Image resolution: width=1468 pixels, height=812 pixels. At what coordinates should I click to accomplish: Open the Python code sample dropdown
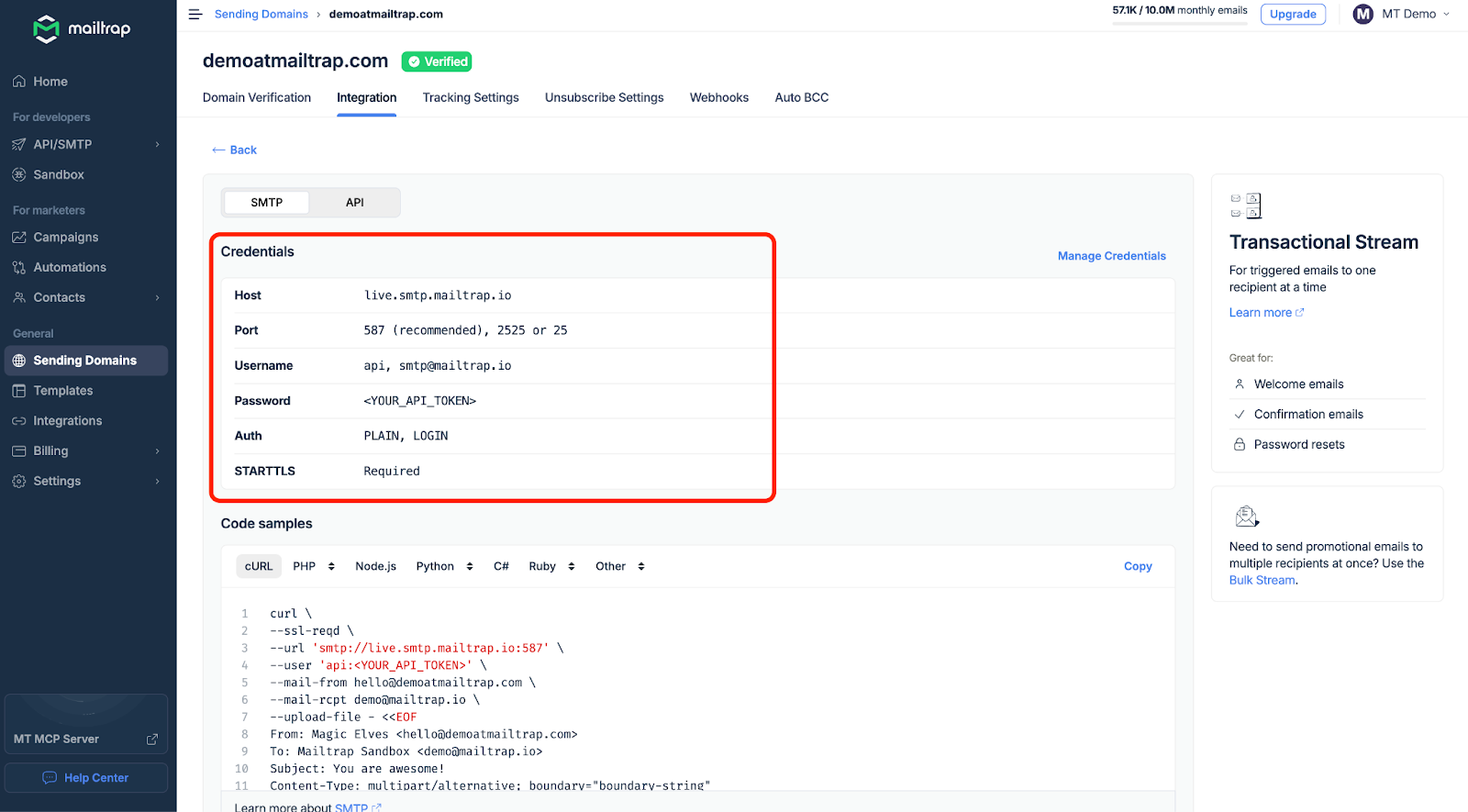(x=445, y=566)
